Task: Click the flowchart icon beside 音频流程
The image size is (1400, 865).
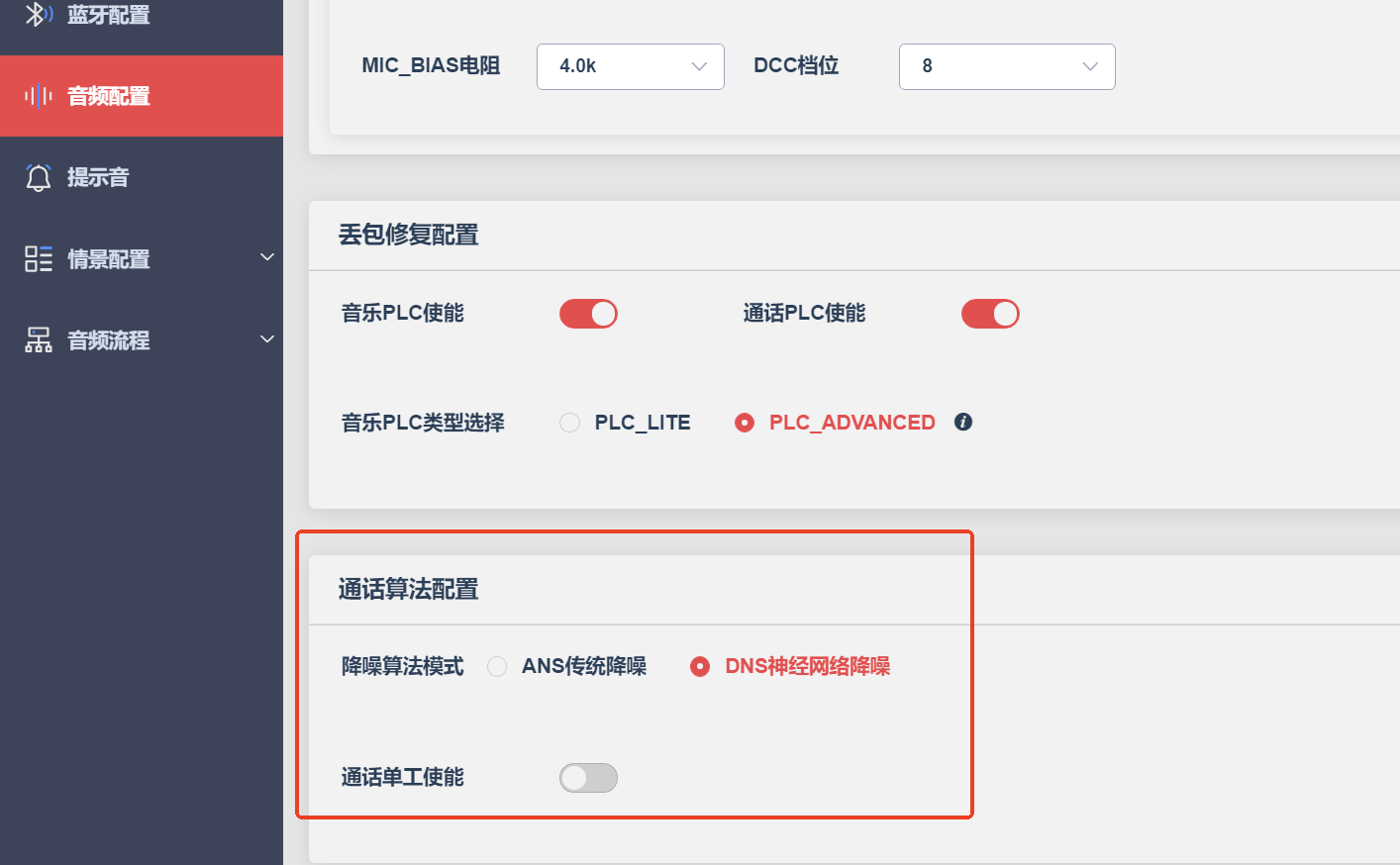Action: pos(39,340)
